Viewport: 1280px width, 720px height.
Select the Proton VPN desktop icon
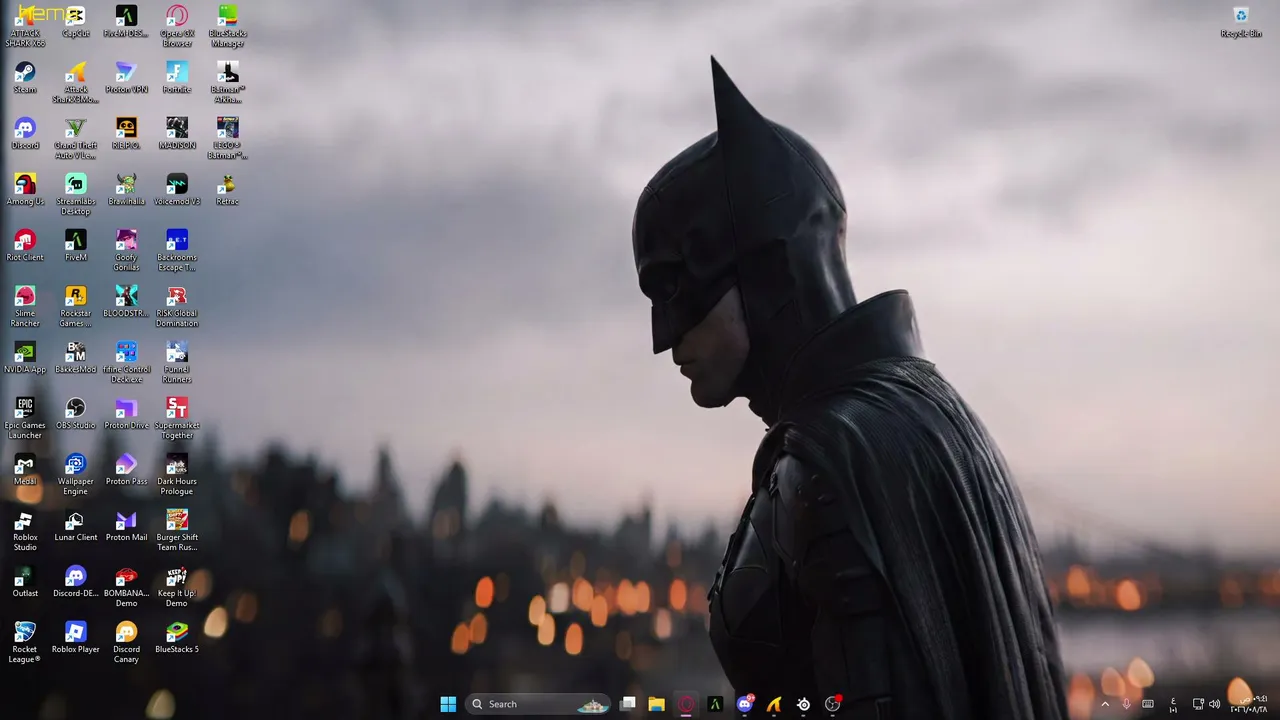tap(126, 78)
